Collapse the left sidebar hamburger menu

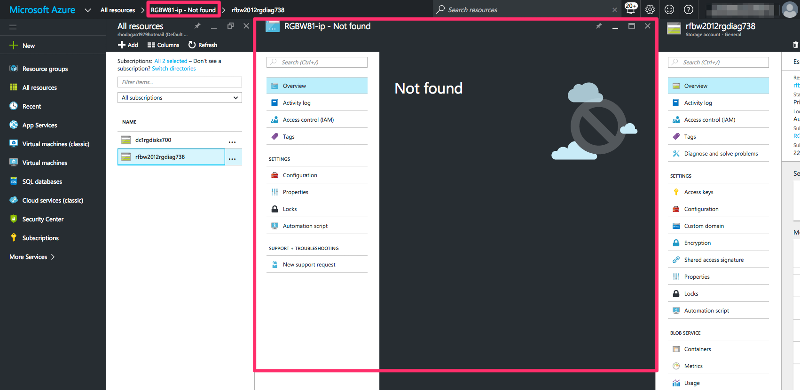[13, 27]
